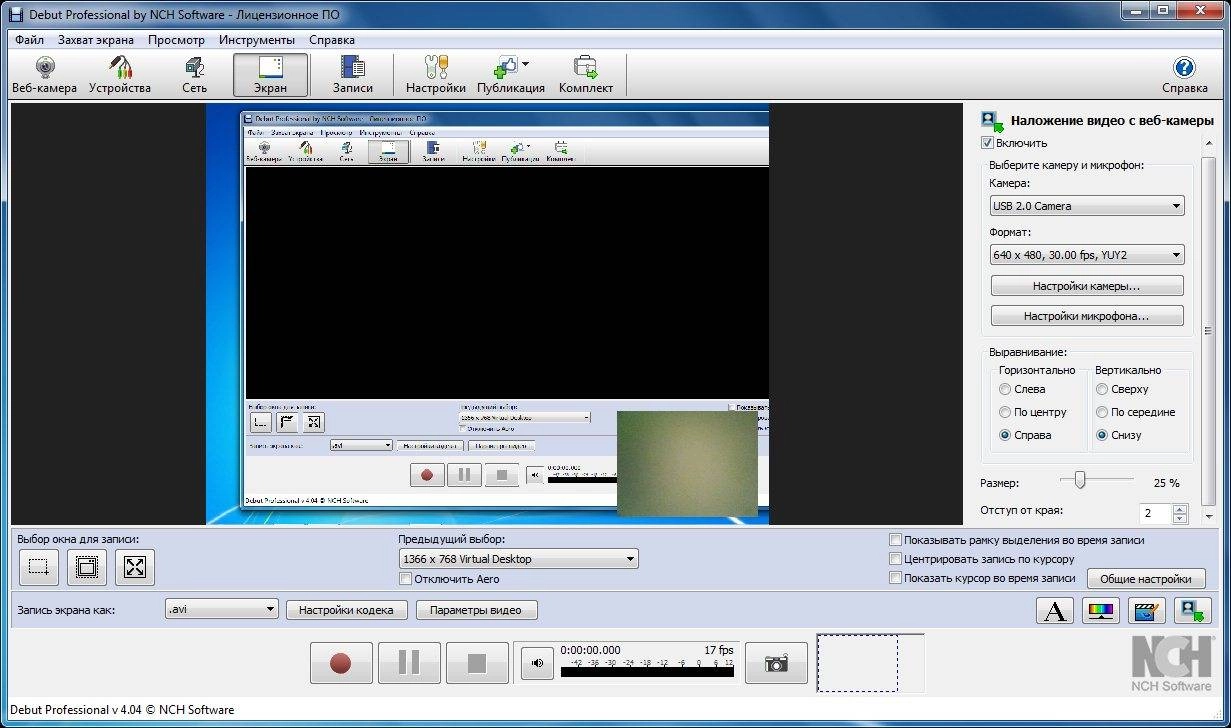Open the Инструменты menu
The height and width of the screenshot is (728, 1231).
click(257, 40)
